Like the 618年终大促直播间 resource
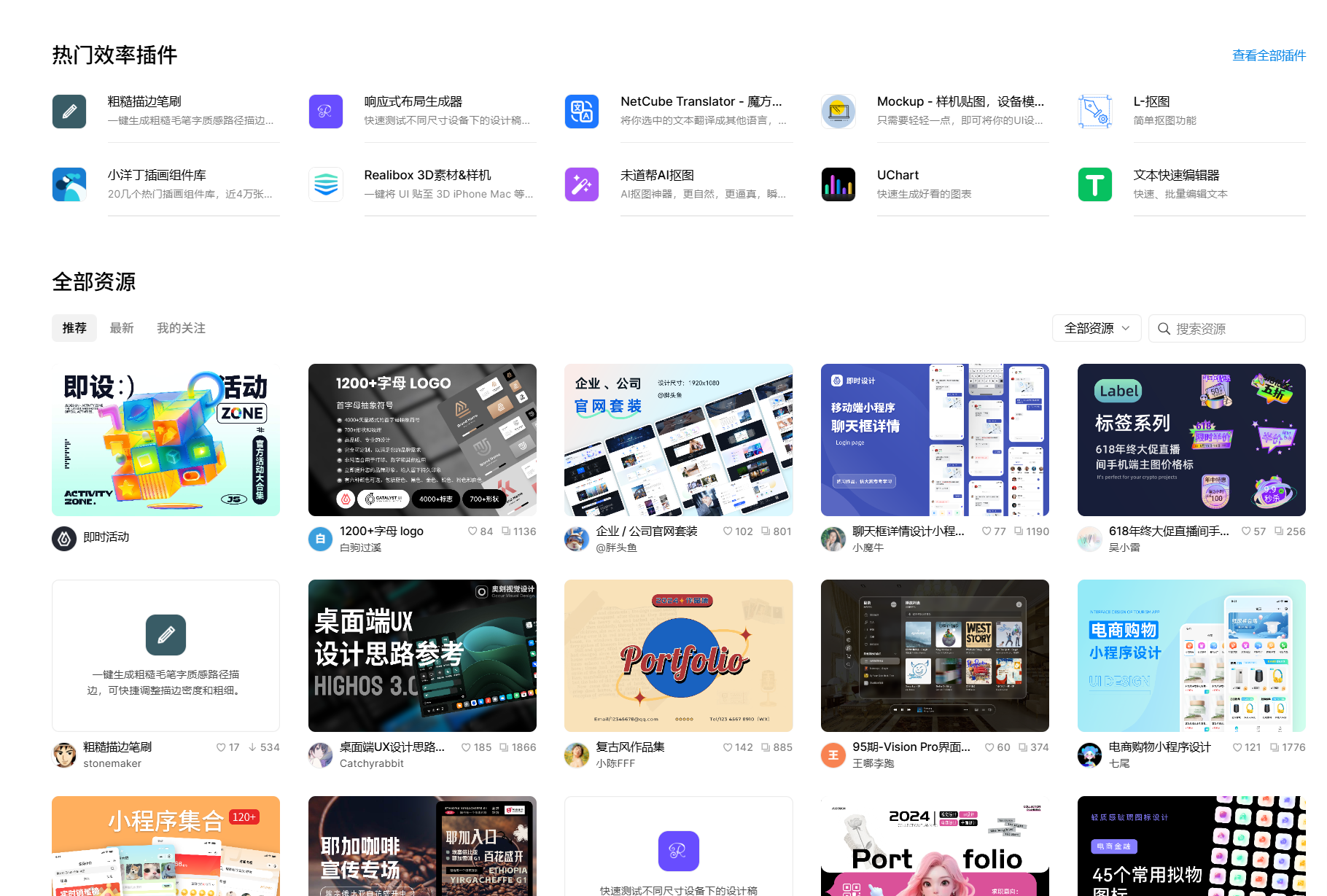The width and height of the screenshot is (1327, 896). [1246, 531]
